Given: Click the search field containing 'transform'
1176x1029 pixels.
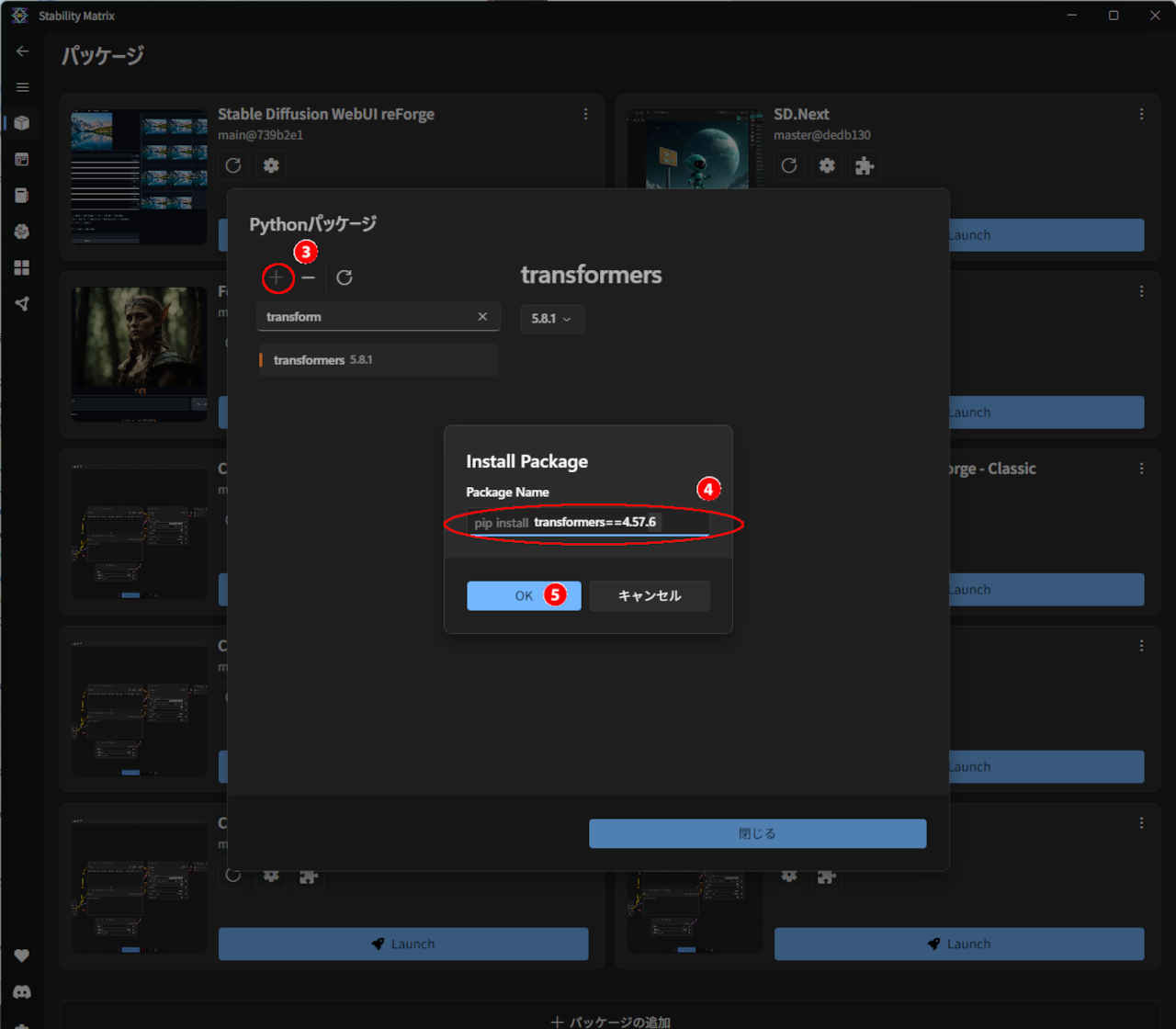Looking at the screenshot, I should pyautogui.click(x=379, y=317).
